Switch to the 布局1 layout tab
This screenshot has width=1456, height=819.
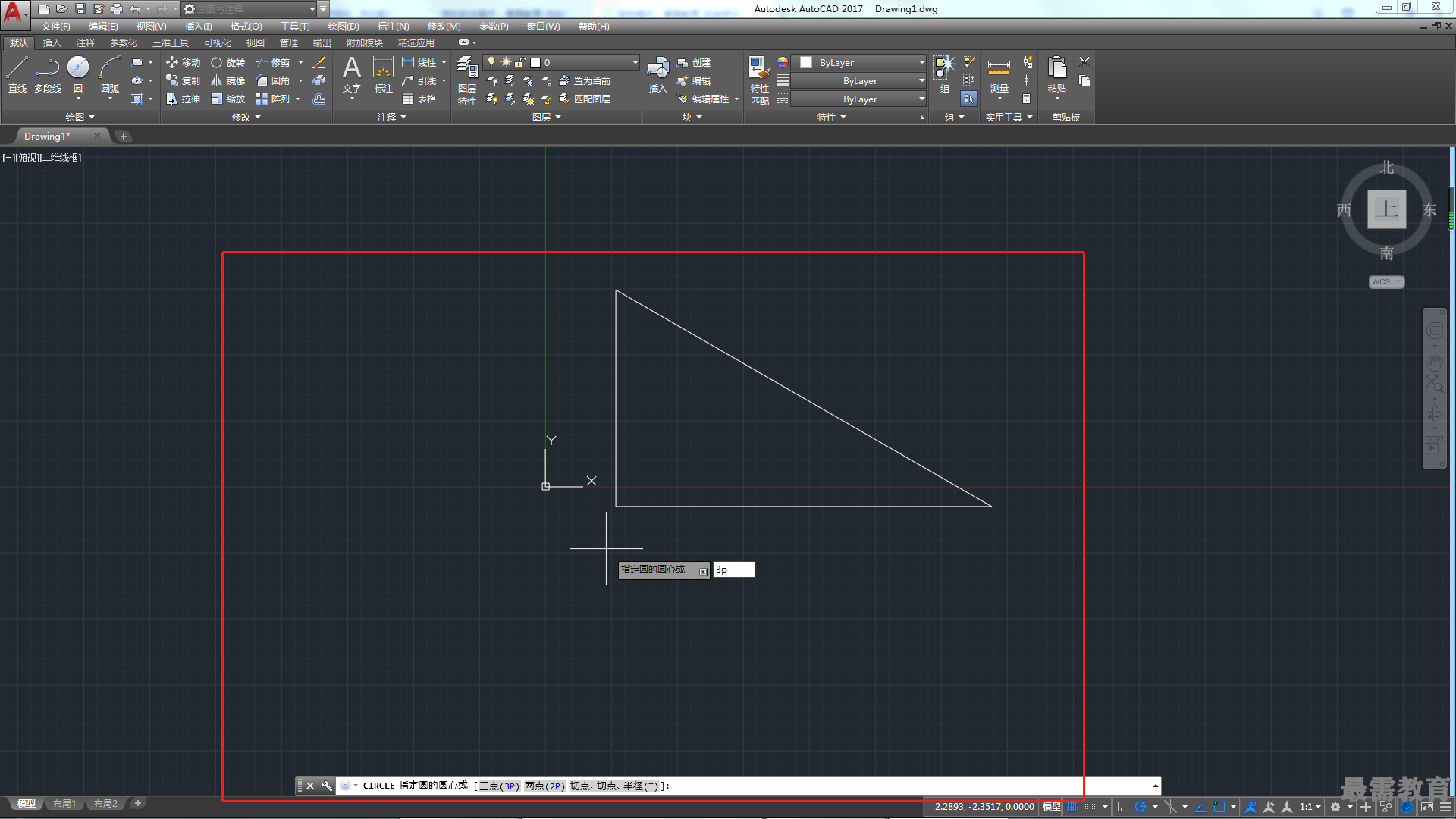(64, 804)
